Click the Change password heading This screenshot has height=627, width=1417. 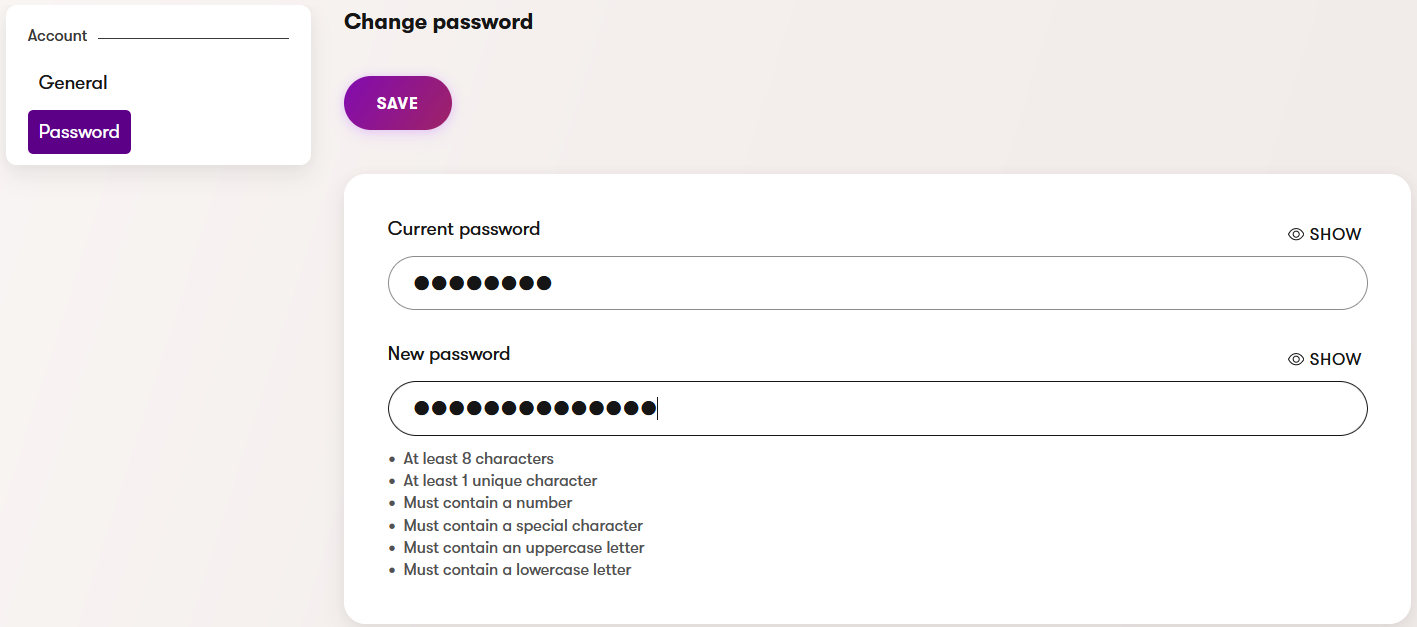tap(438, 22)
